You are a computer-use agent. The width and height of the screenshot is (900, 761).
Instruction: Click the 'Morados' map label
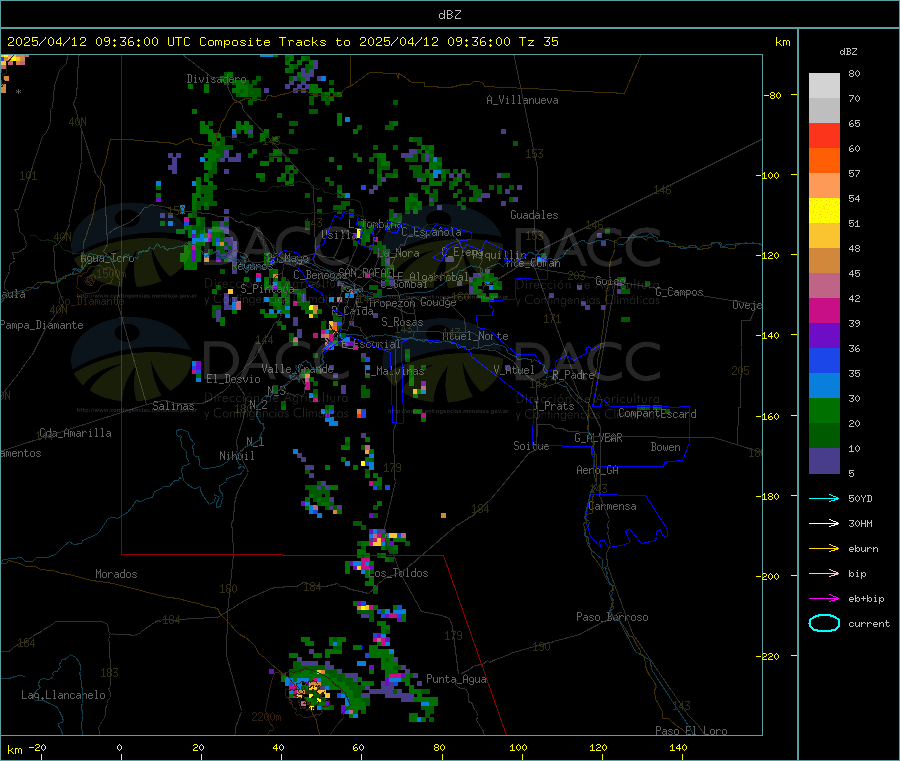[116, 574]
